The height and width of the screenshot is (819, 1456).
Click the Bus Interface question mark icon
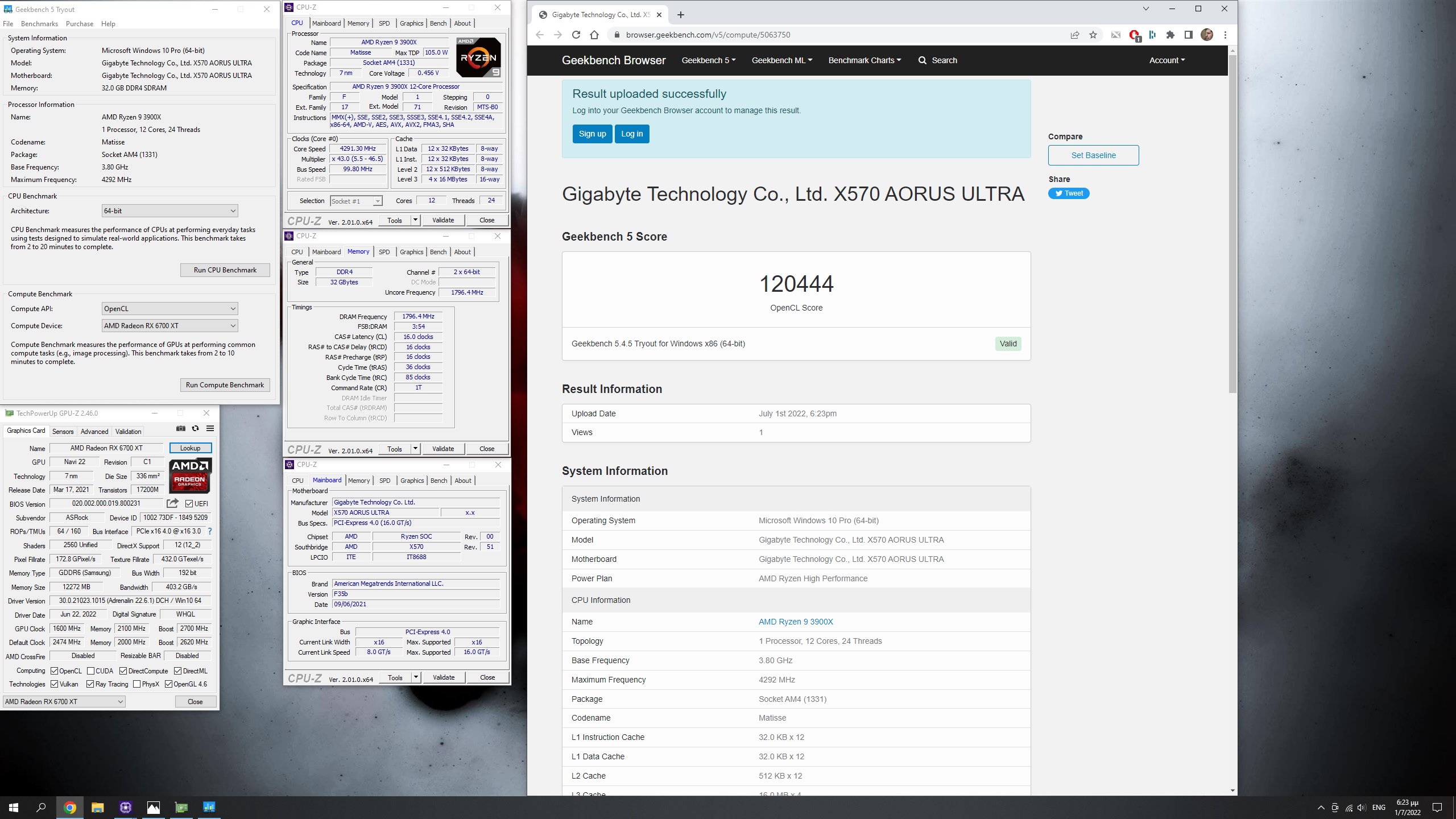coord(210,531)
